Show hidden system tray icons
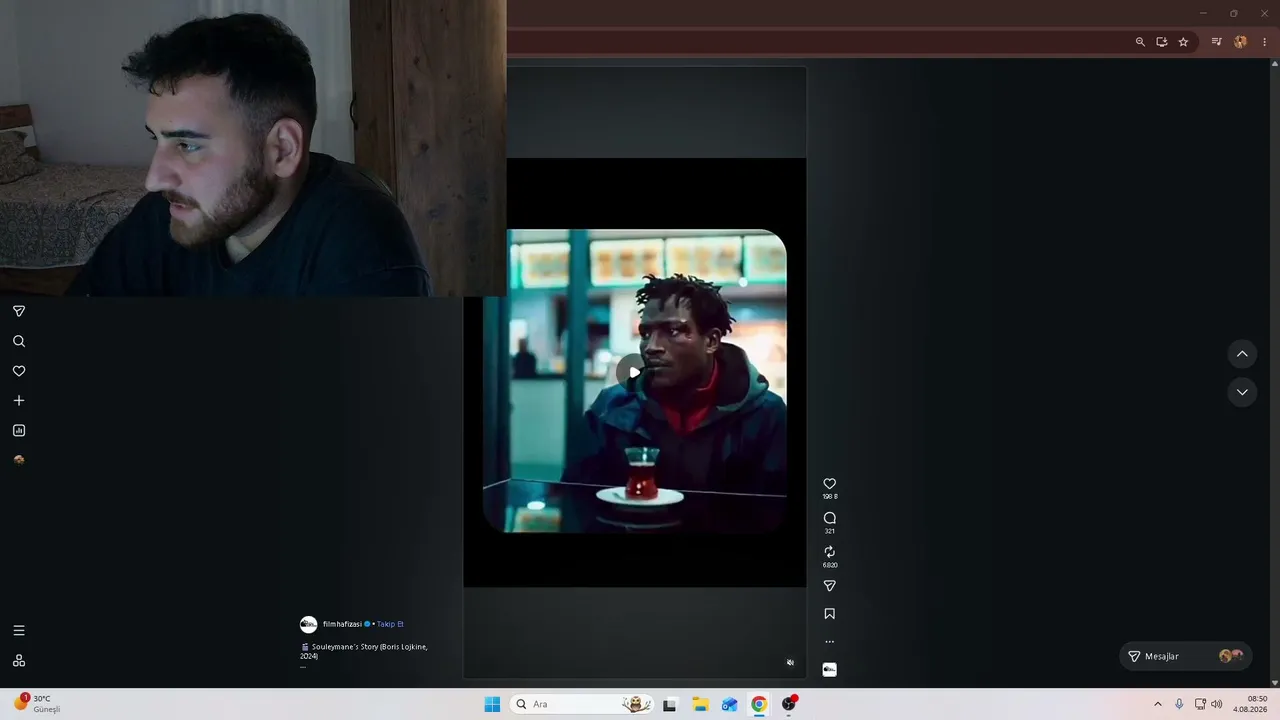Viewport: 1280px width, 720px height. pyautogui.click(x=1158, y=704)
